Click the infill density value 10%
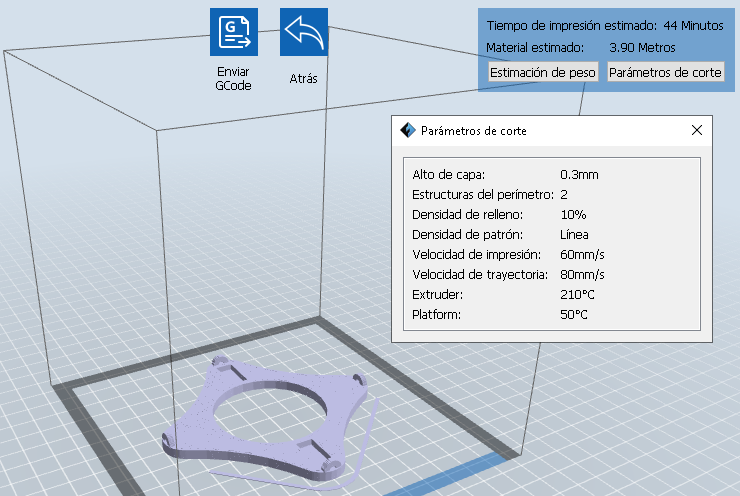Screen dimensions: 740x496 point(573,215)
